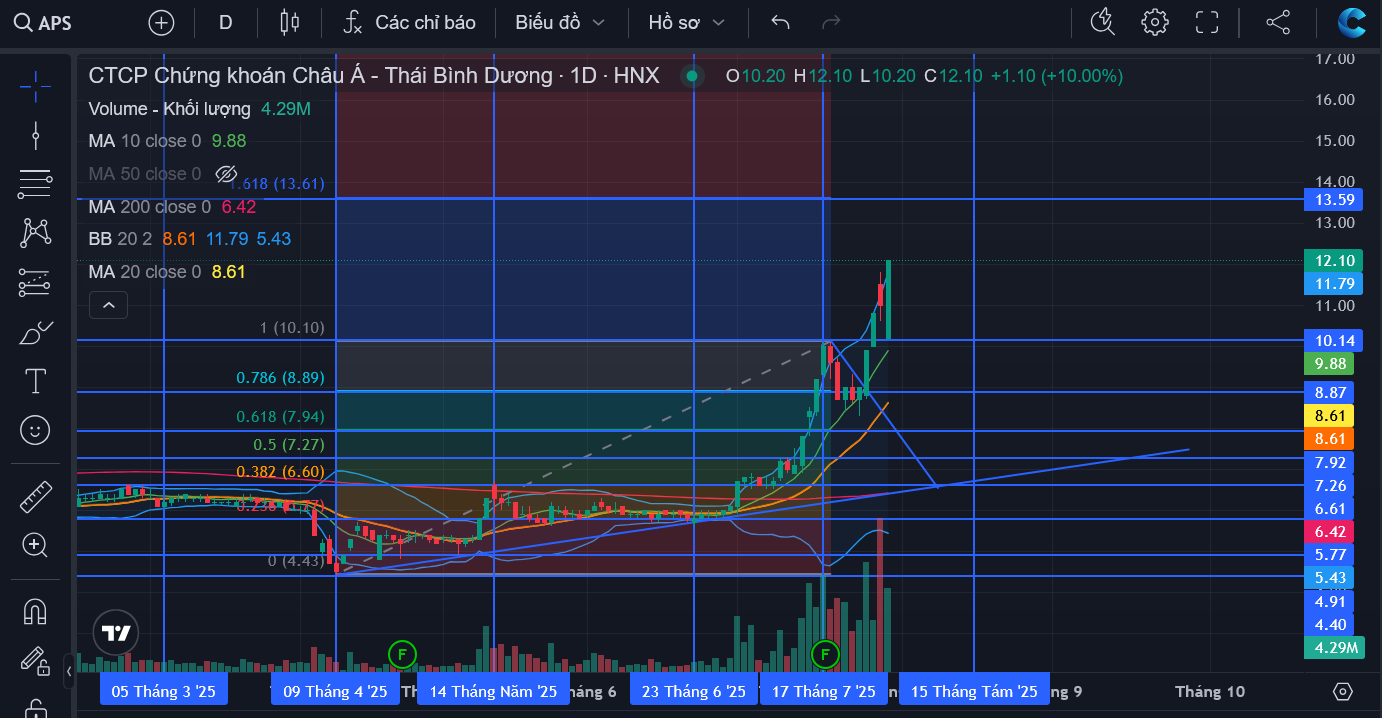Open the blue C logo at top right
The width and height of the screenshot is (1382, 718).
point(1352,22)
